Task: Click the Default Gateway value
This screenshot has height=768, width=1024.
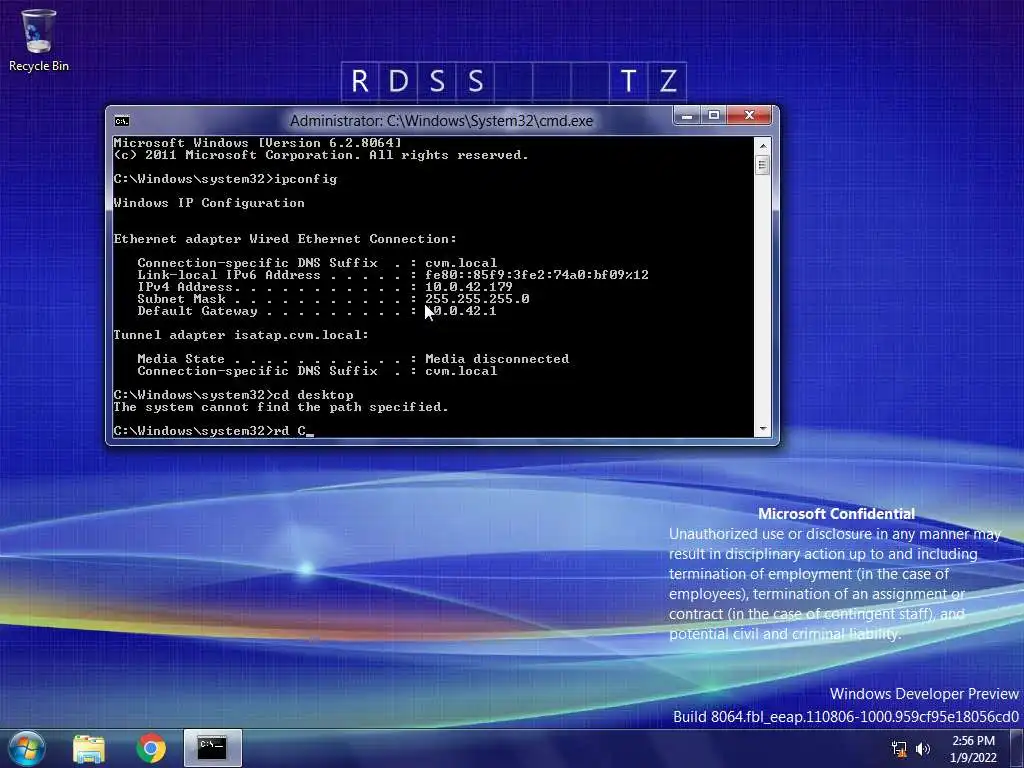Action: (x=460, y=311)
